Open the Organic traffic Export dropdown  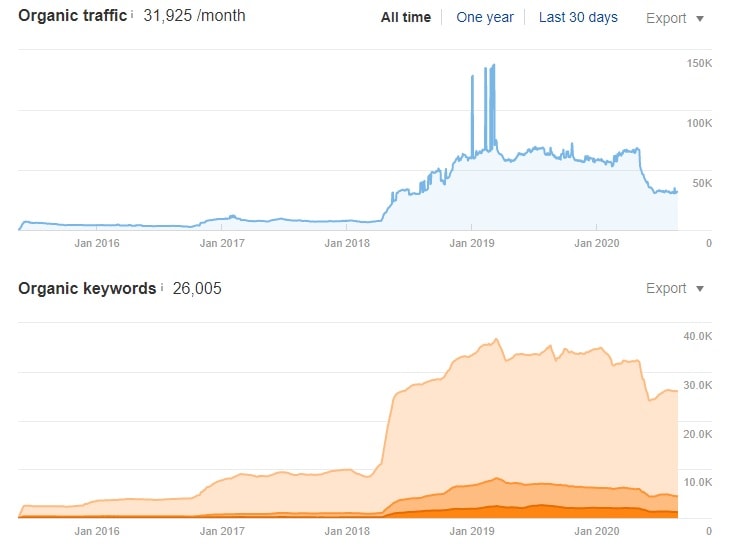[674, 19]
